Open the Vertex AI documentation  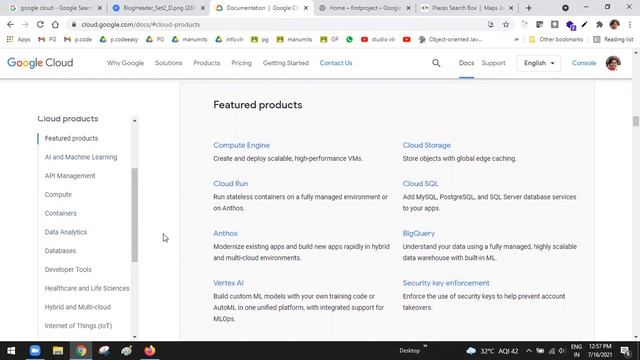tap(228, 282)
